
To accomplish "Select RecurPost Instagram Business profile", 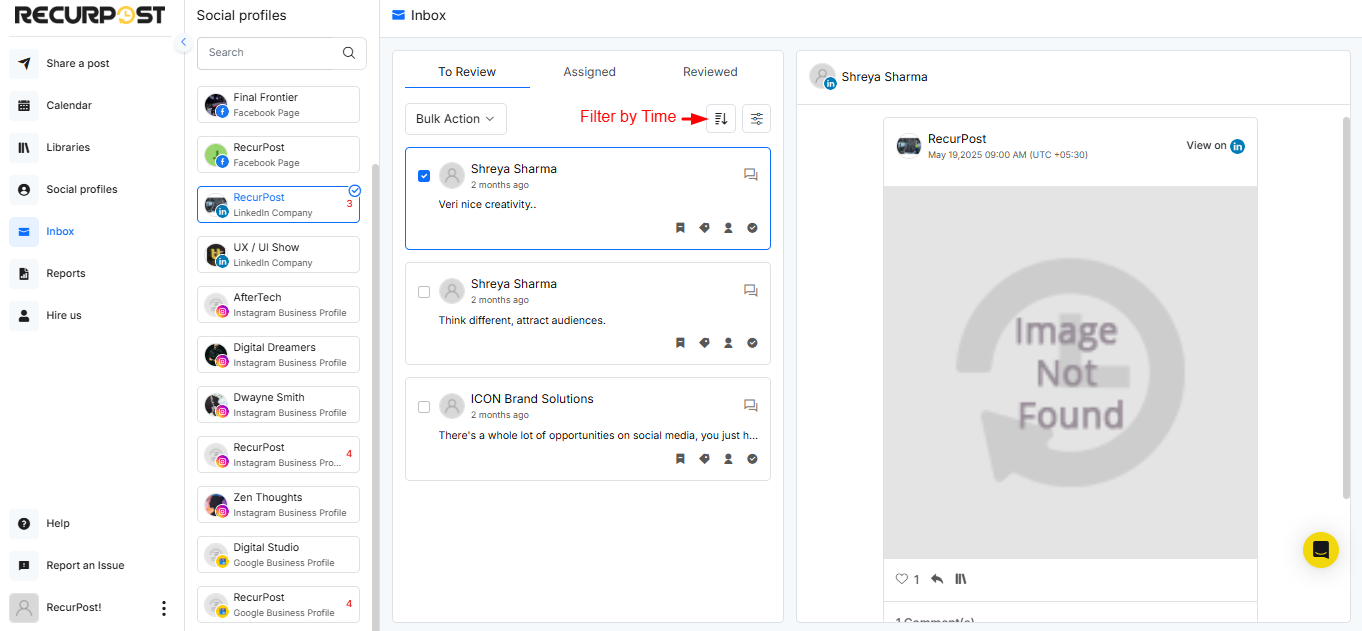I will coord(278,454).
